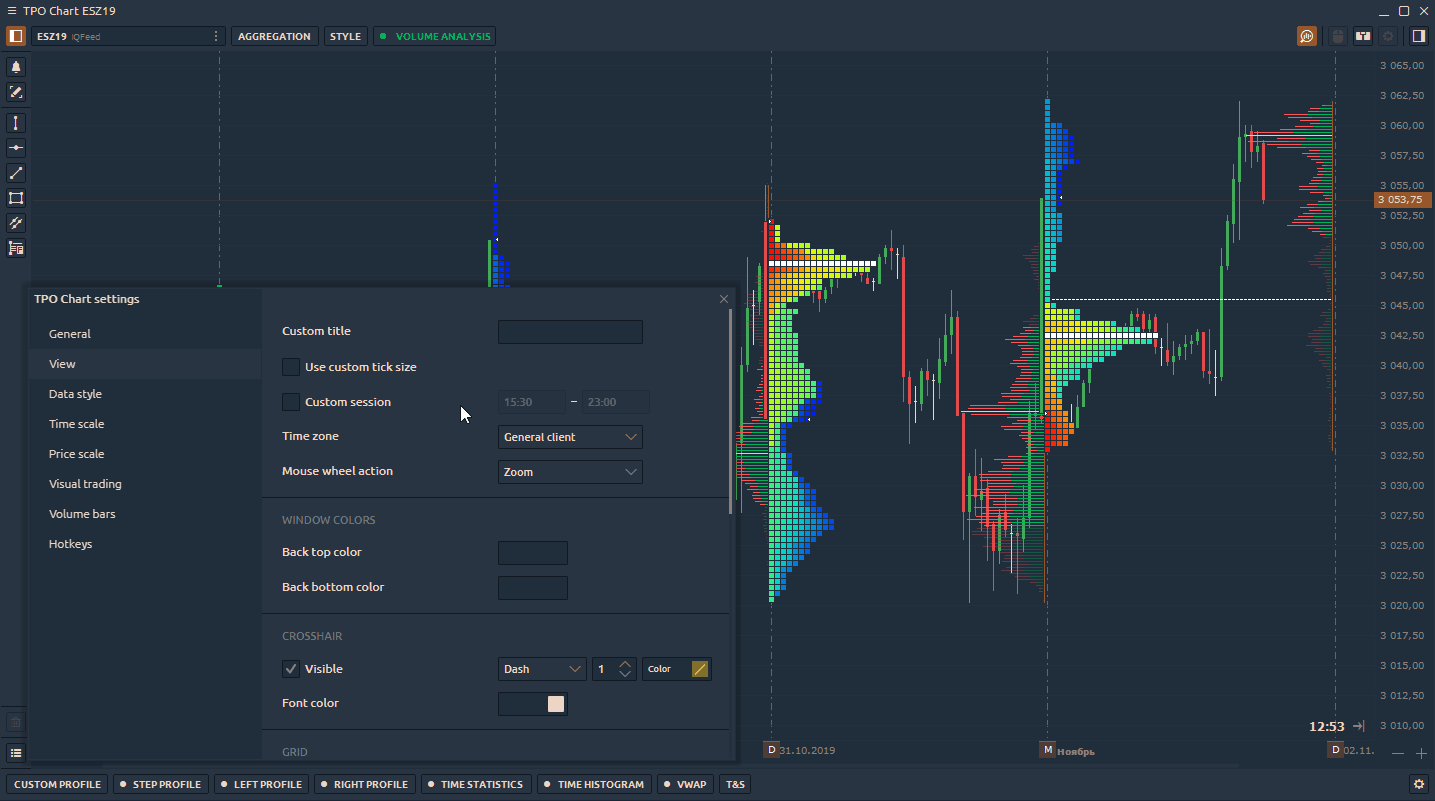
Task: Zoom out with the minus icon
Action: pyautogui.click(x=1398, y=753)
